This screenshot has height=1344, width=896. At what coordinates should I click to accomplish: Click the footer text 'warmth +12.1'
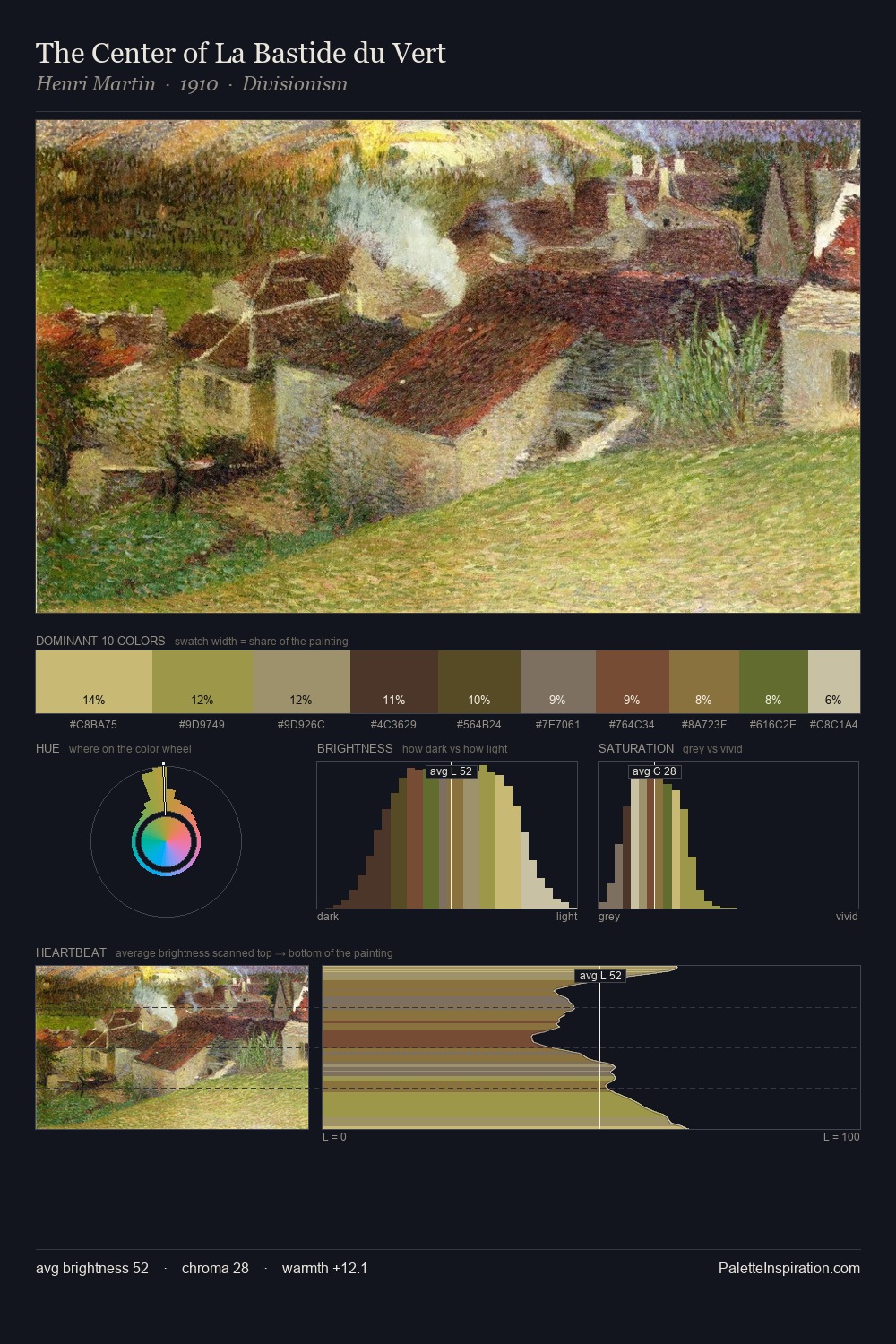click(324, 1268)
